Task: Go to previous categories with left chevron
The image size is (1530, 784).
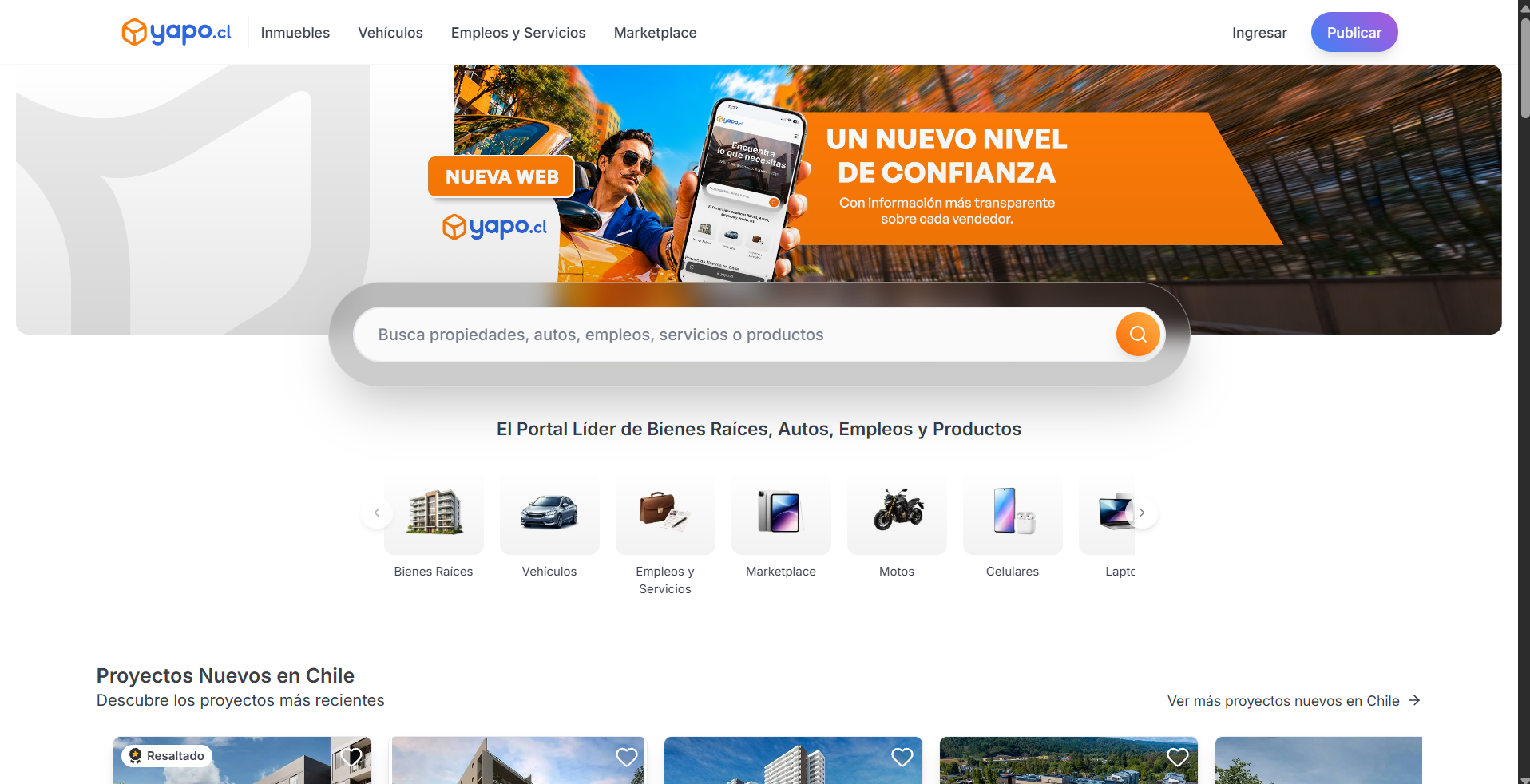Action: 377,513
